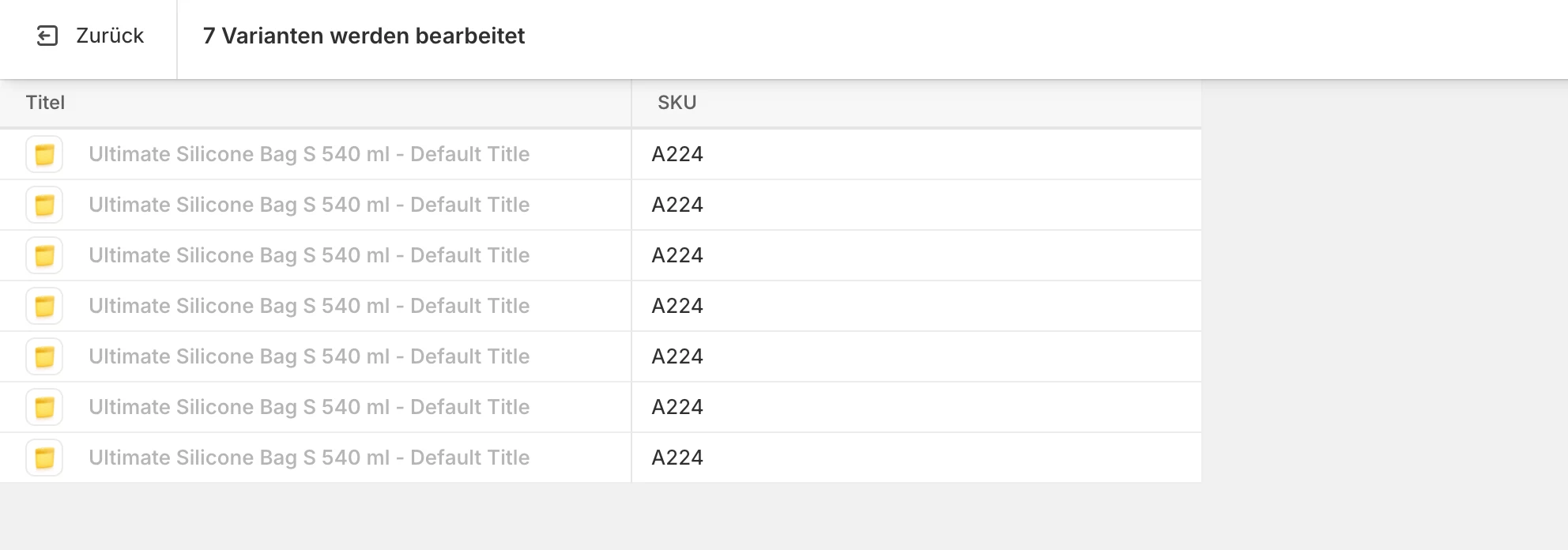The height and width of the screenshot is (550, 1568).
Task: Select the second row's yellow bag thumbnail
Action: click(44, 205)
